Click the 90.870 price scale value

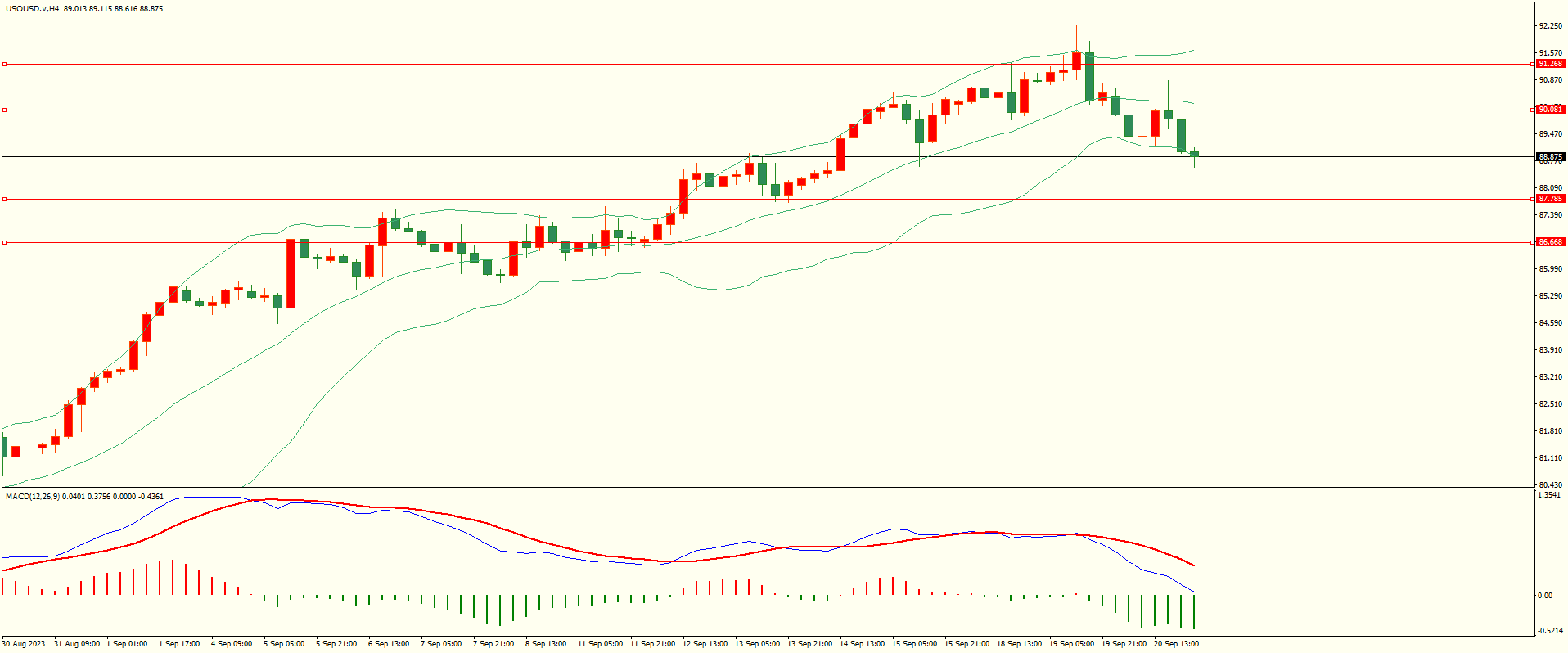1550,80
